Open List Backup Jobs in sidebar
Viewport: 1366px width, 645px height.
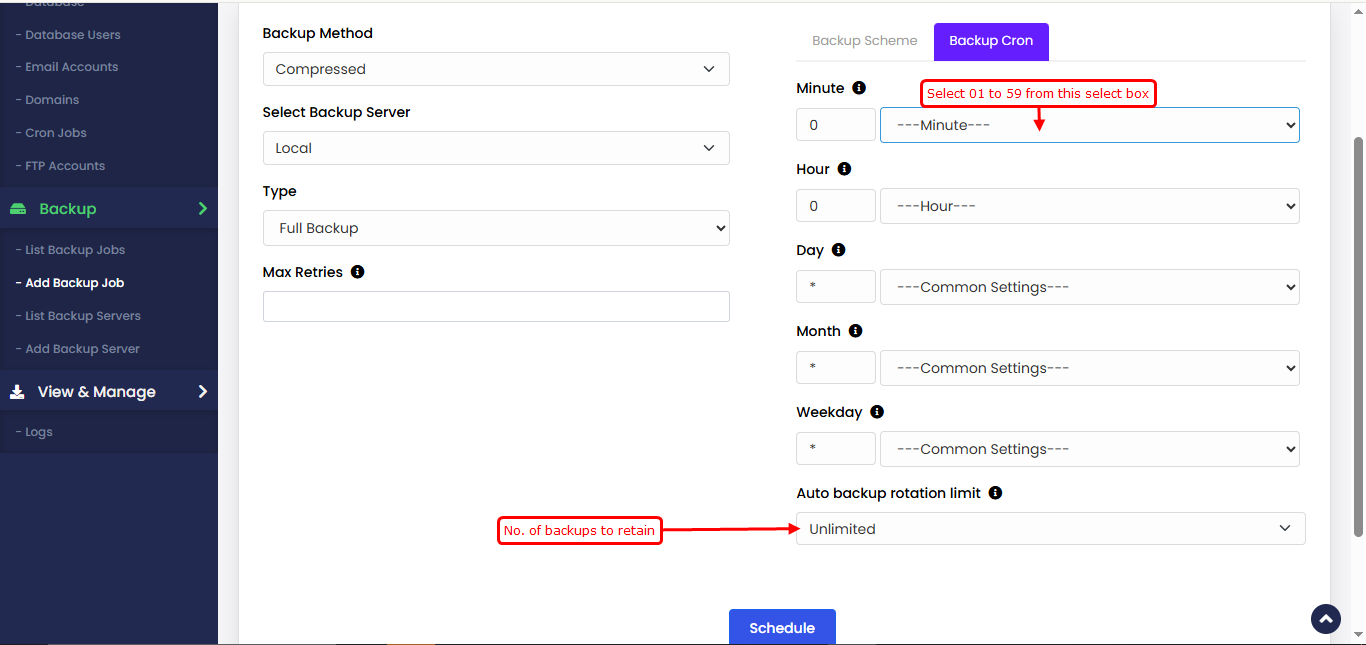click(x=75, y=250)
